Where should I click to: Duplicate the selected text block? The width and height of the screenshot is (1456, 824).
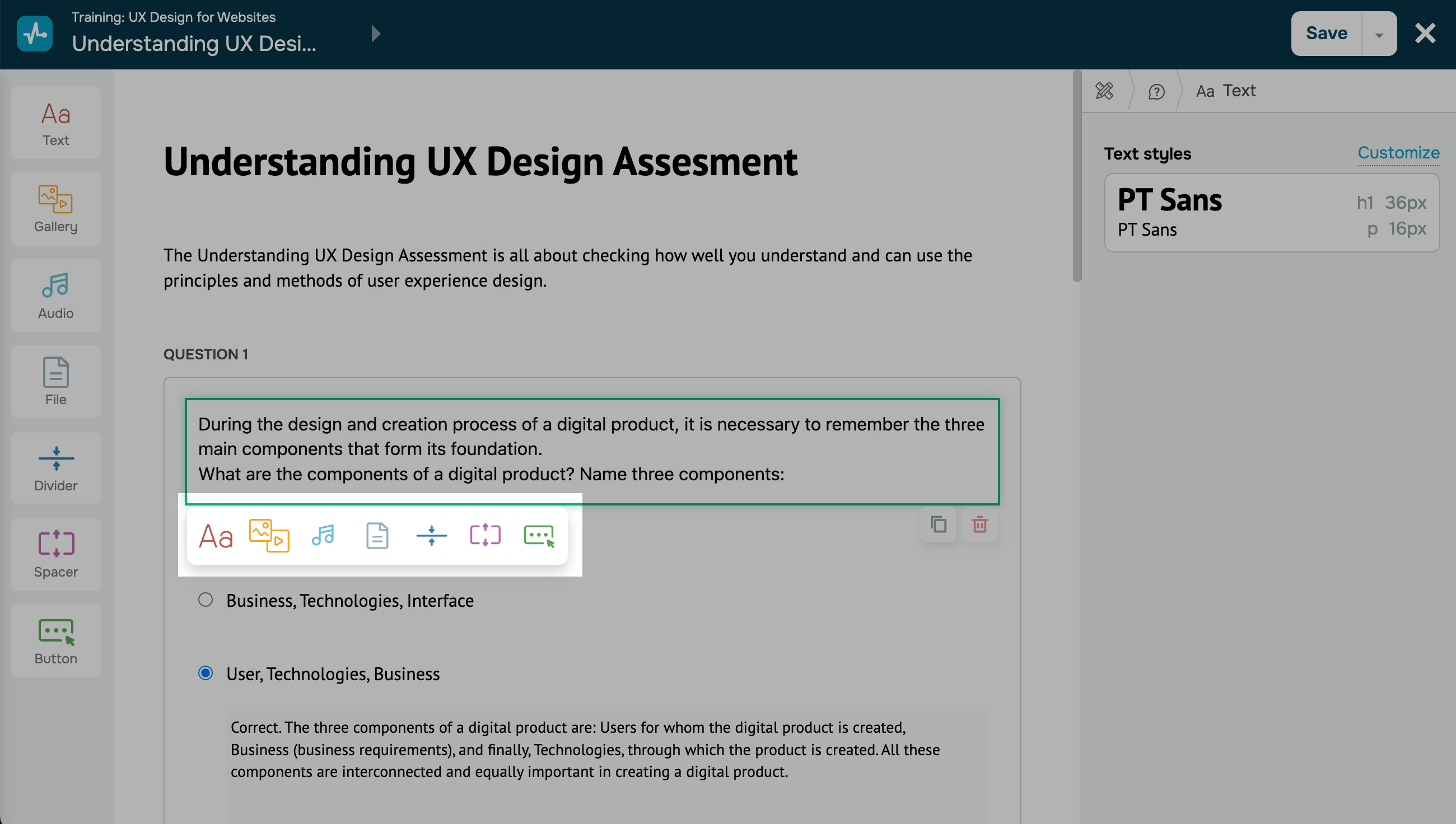click(938, 525)
